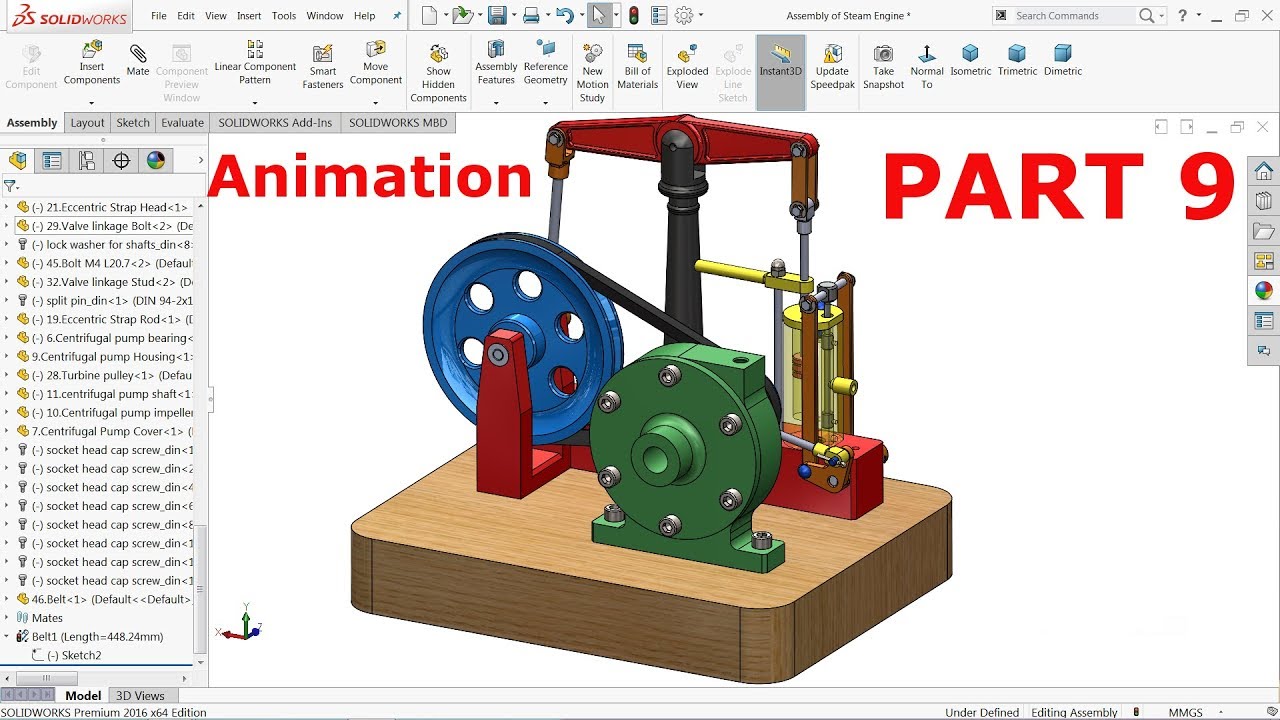Expand the Linear Component Pattern dropdown arrow

tap(255, 103)
